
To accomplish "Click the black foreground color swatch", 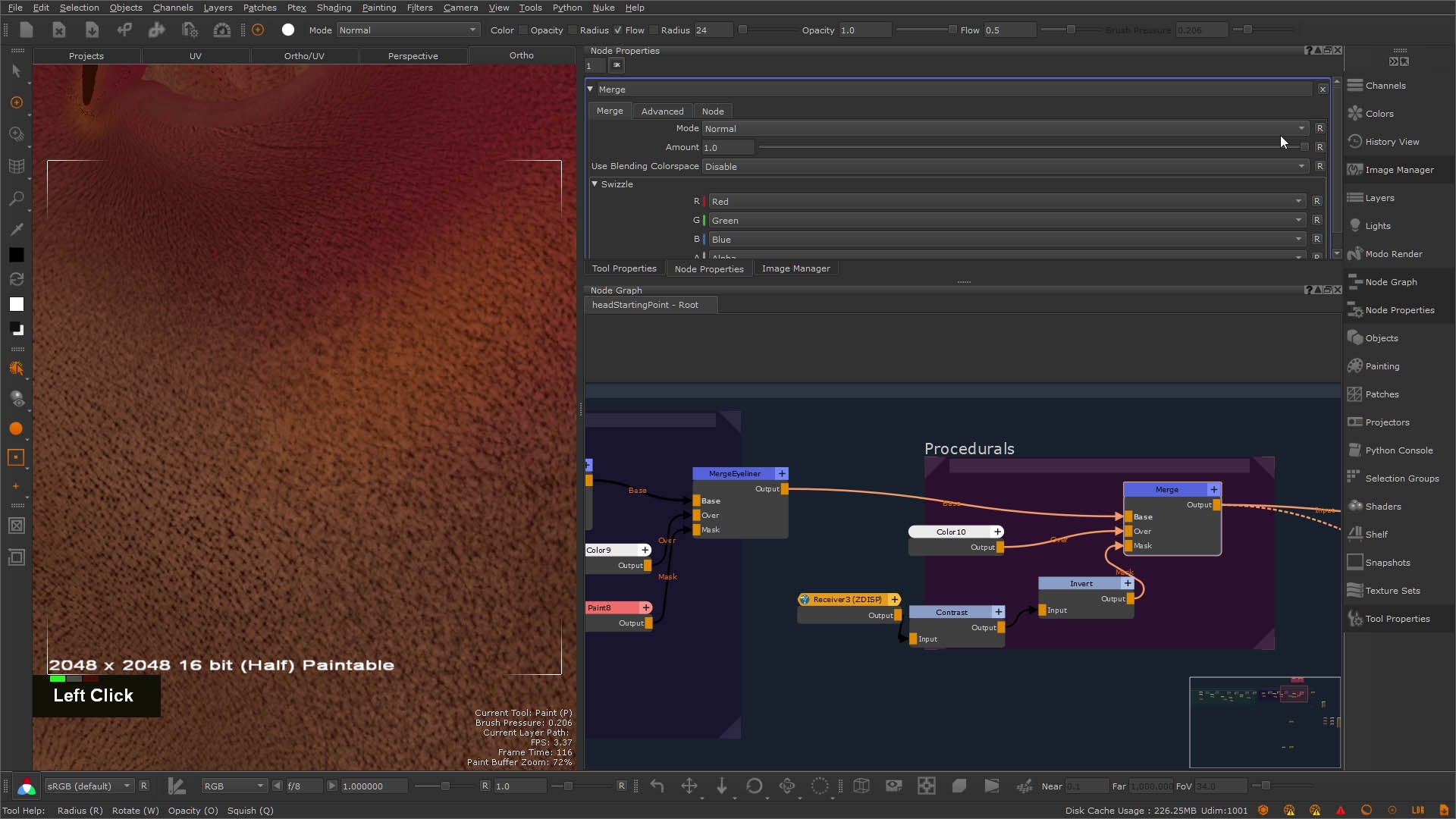I will point(16,255).
